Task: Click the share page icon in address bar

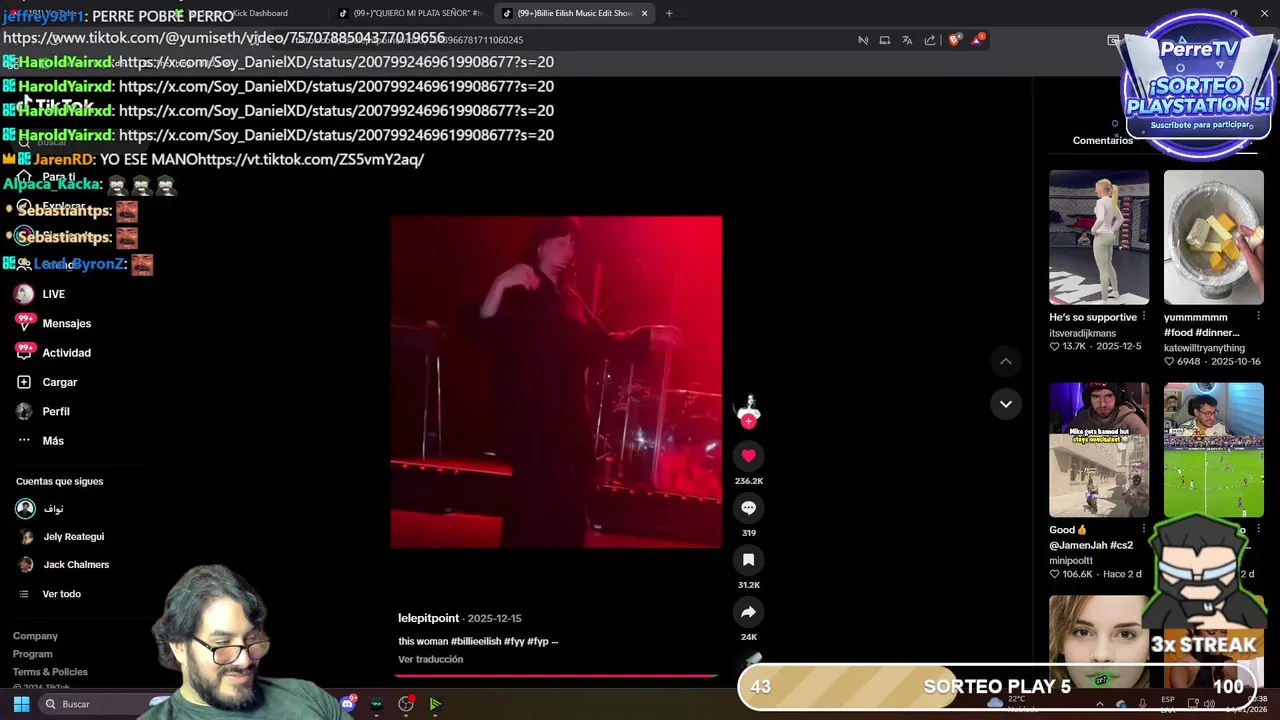Action: [x=930, y=40]
